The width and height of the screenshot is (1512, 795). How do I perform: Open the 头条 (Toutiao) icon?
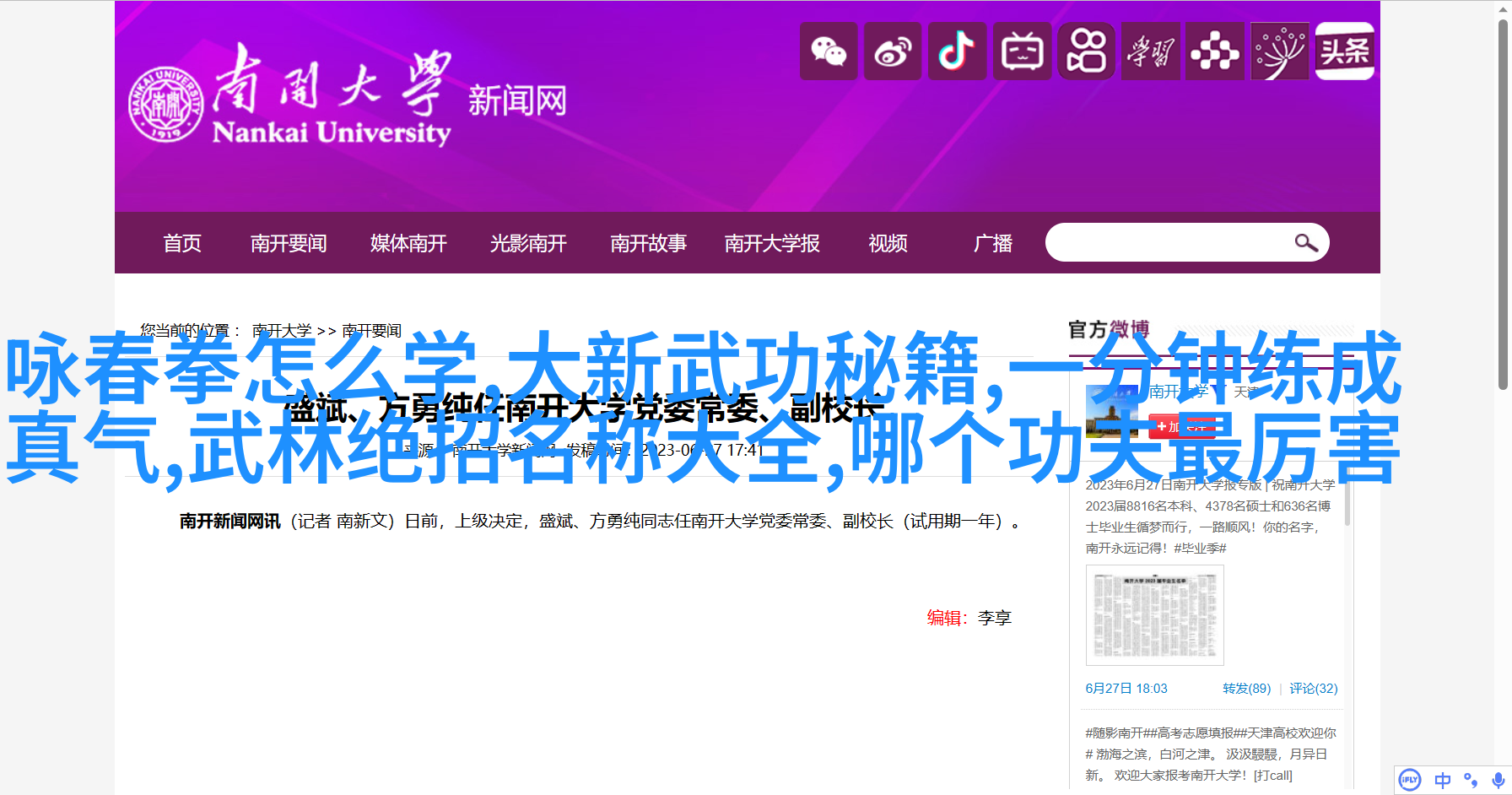pyautogui.click(x=1345, y=51)
